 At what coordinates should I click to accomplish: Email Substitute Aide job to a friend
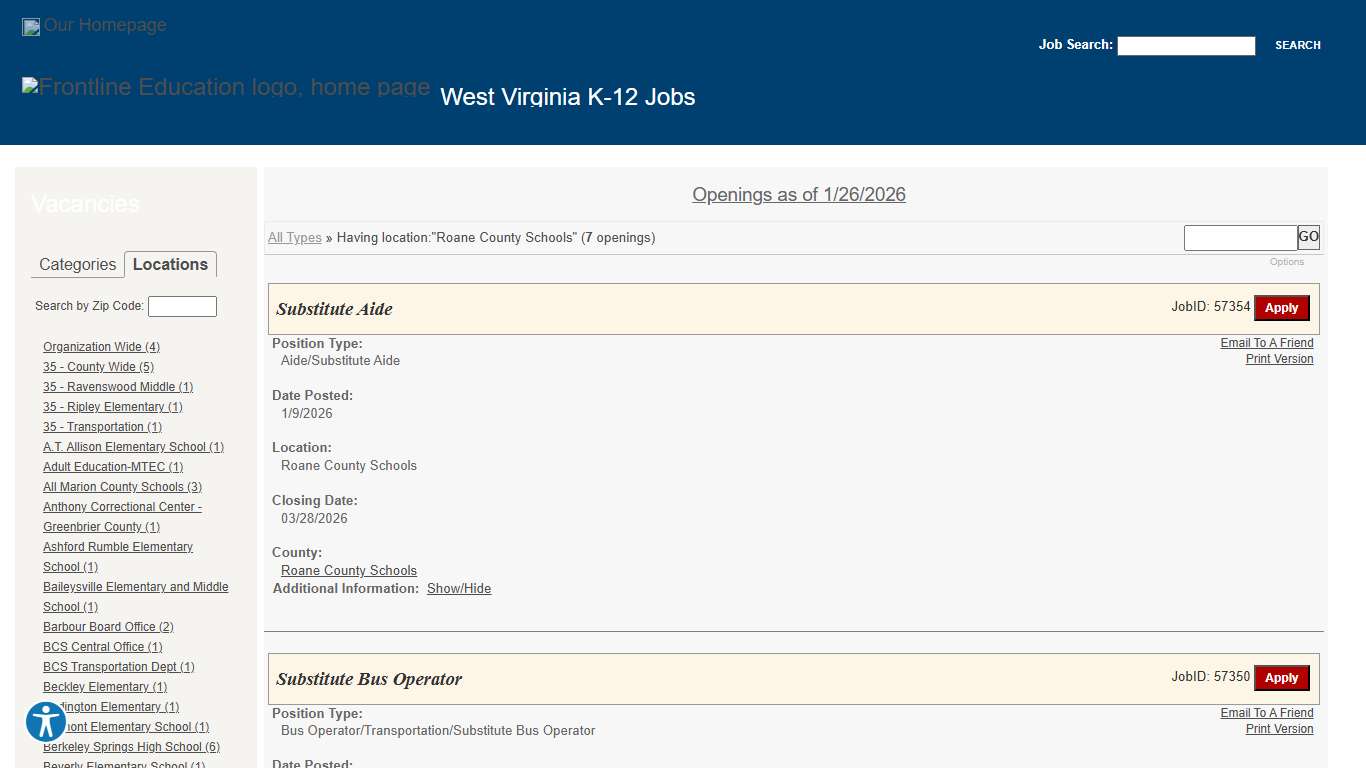click(x=1266, y=343)
